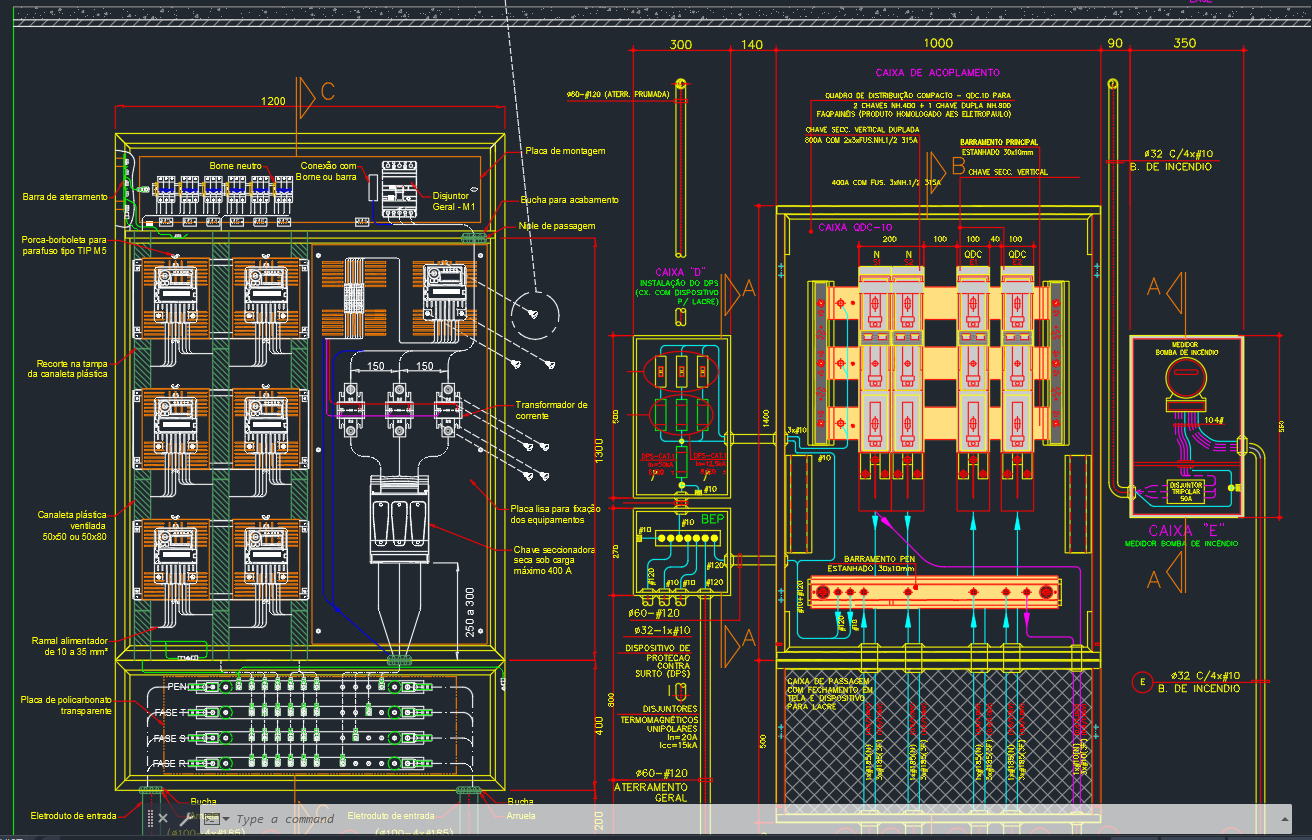The image size is (1312, 840).
Task: Select the 'BARRAMENTO PRINCIPAL' label
Action: point(998,142)
